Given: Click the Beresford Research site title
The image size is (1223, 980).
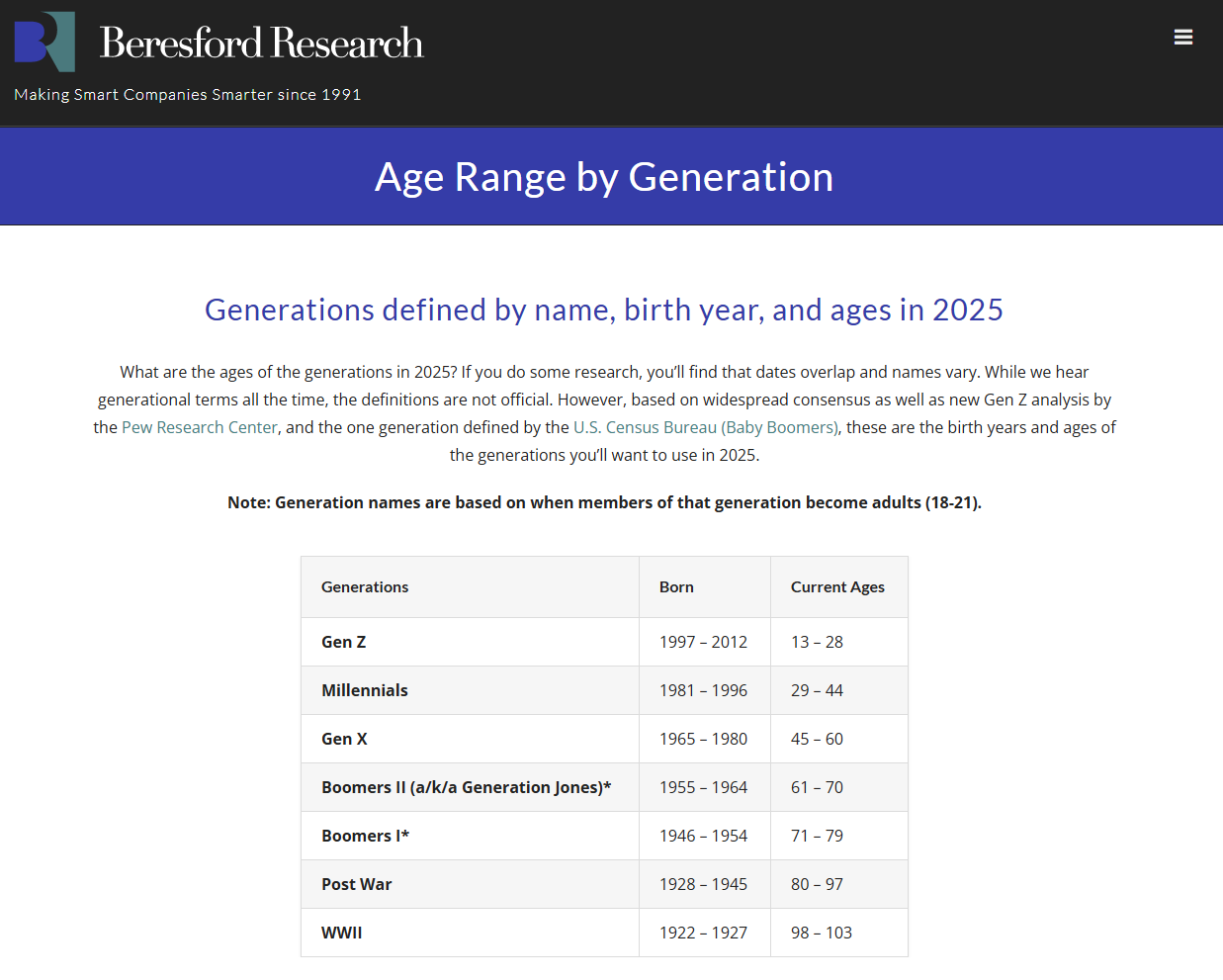Looking at the screenshot, I should 261,43.
